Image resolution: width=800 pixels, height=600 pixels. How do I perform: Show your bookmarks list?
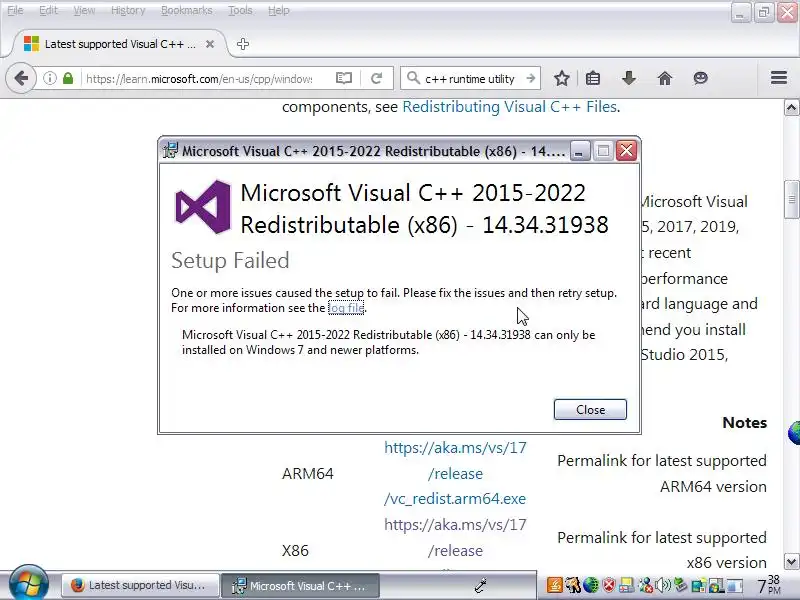coord(593,79)
